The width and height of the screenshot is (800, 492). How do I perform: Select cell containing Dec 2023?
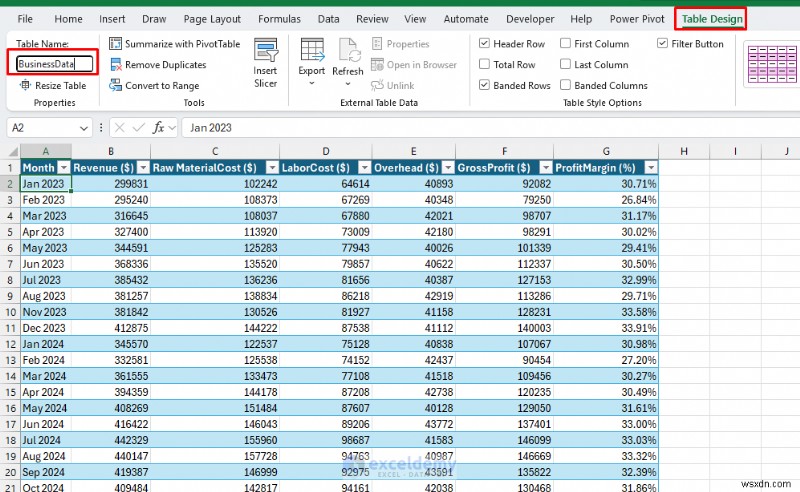tap(45, 328)
